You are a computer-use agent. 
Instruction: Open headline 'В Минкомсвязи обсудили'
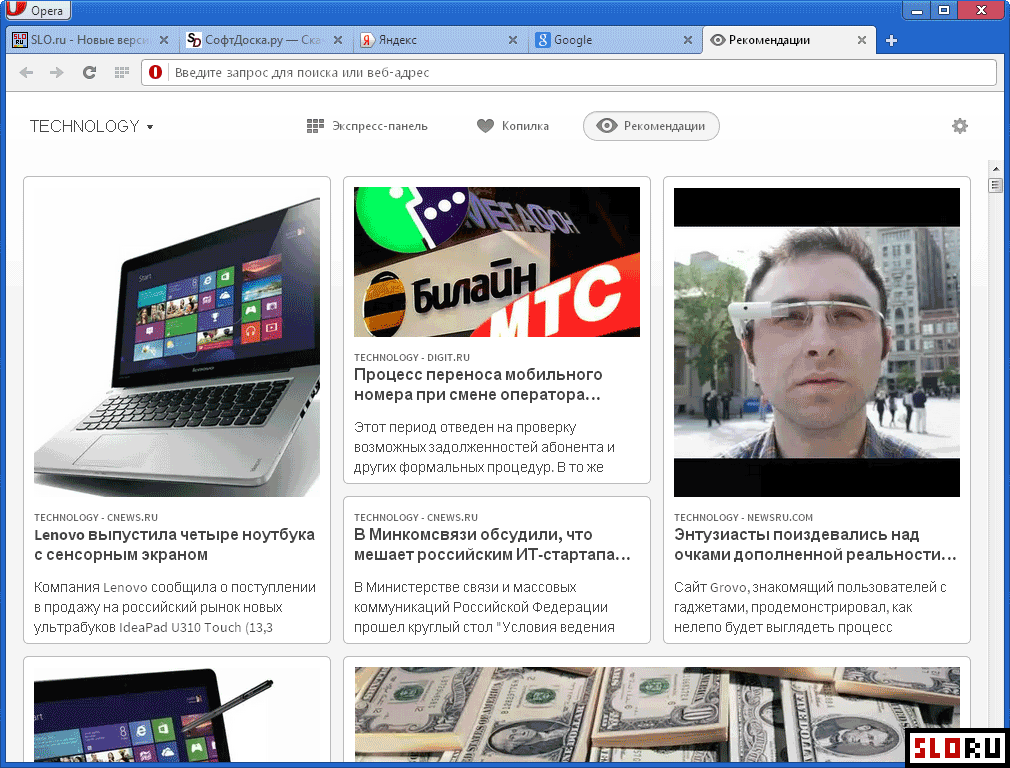click(493, 544)
